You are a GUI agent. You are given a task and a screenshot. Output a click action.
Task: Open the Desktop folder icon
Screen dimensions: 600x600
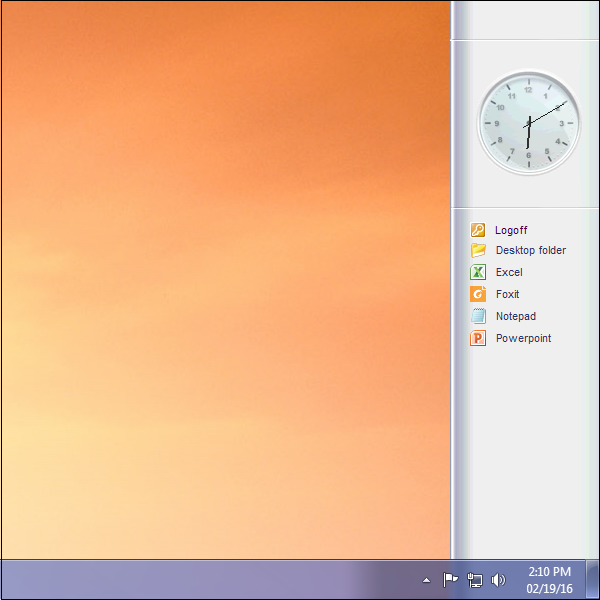click(478, 251)
